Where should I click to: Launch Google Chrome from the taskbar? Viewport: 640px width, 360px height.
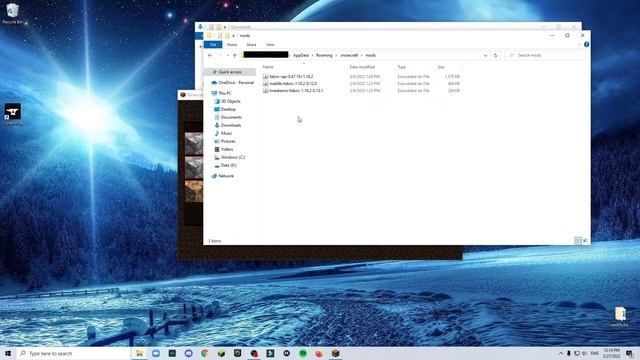pos(204,353)
